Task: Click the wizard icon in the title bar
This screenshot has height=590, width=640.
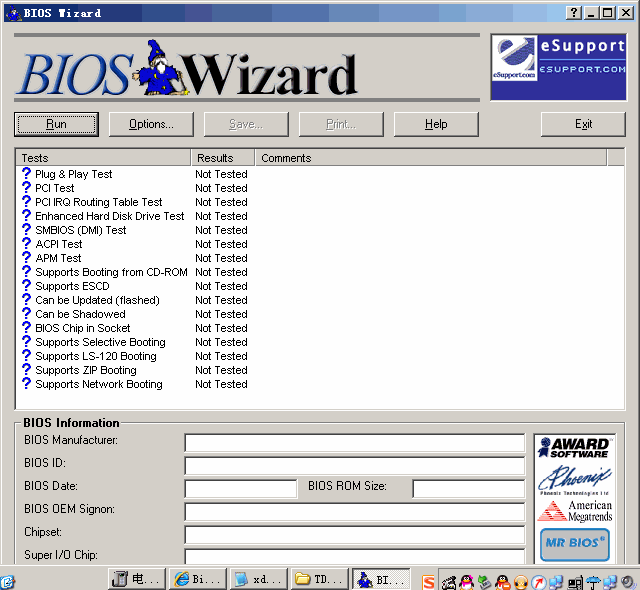Action: 14,13
